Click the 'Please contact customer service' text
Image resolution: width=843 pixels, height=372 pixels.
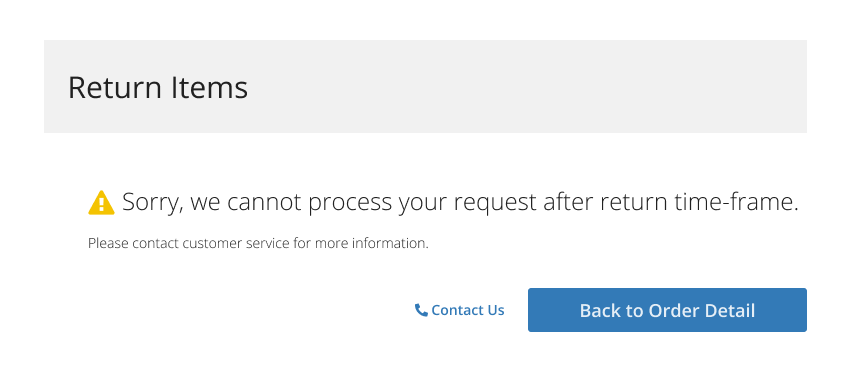[x=258, y=244]
